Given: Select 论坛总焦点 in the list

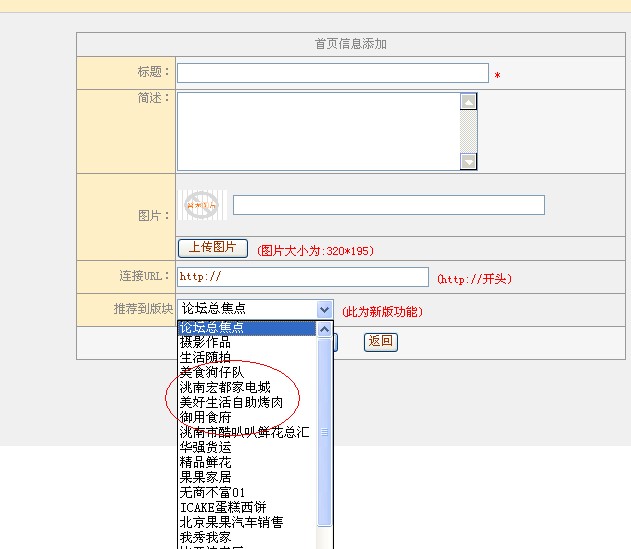Looking at the screenshot, I should 247,328.
